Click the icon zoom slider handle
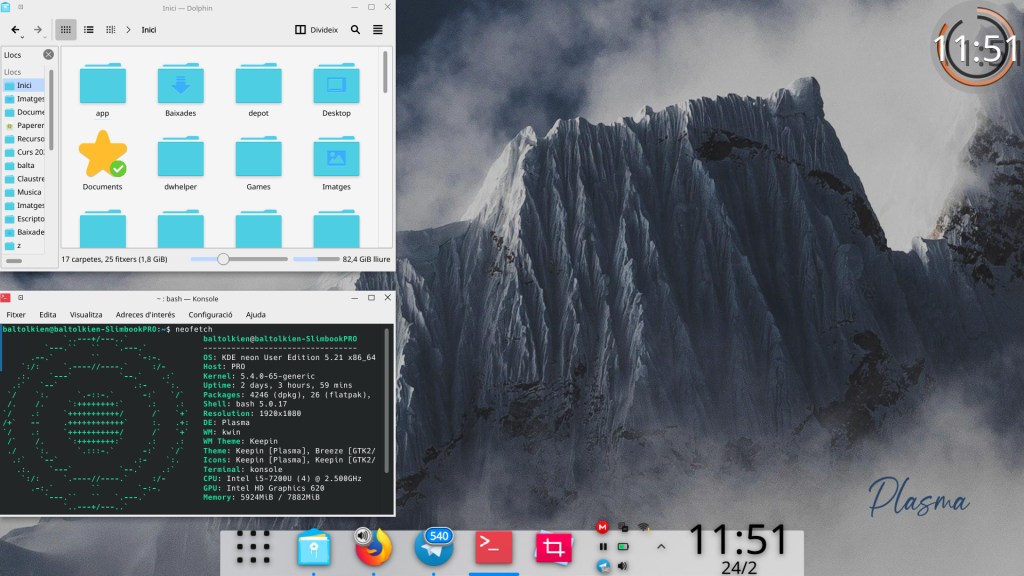The image size is (1024, 576). pyautogui.click(x=223, y=259)
